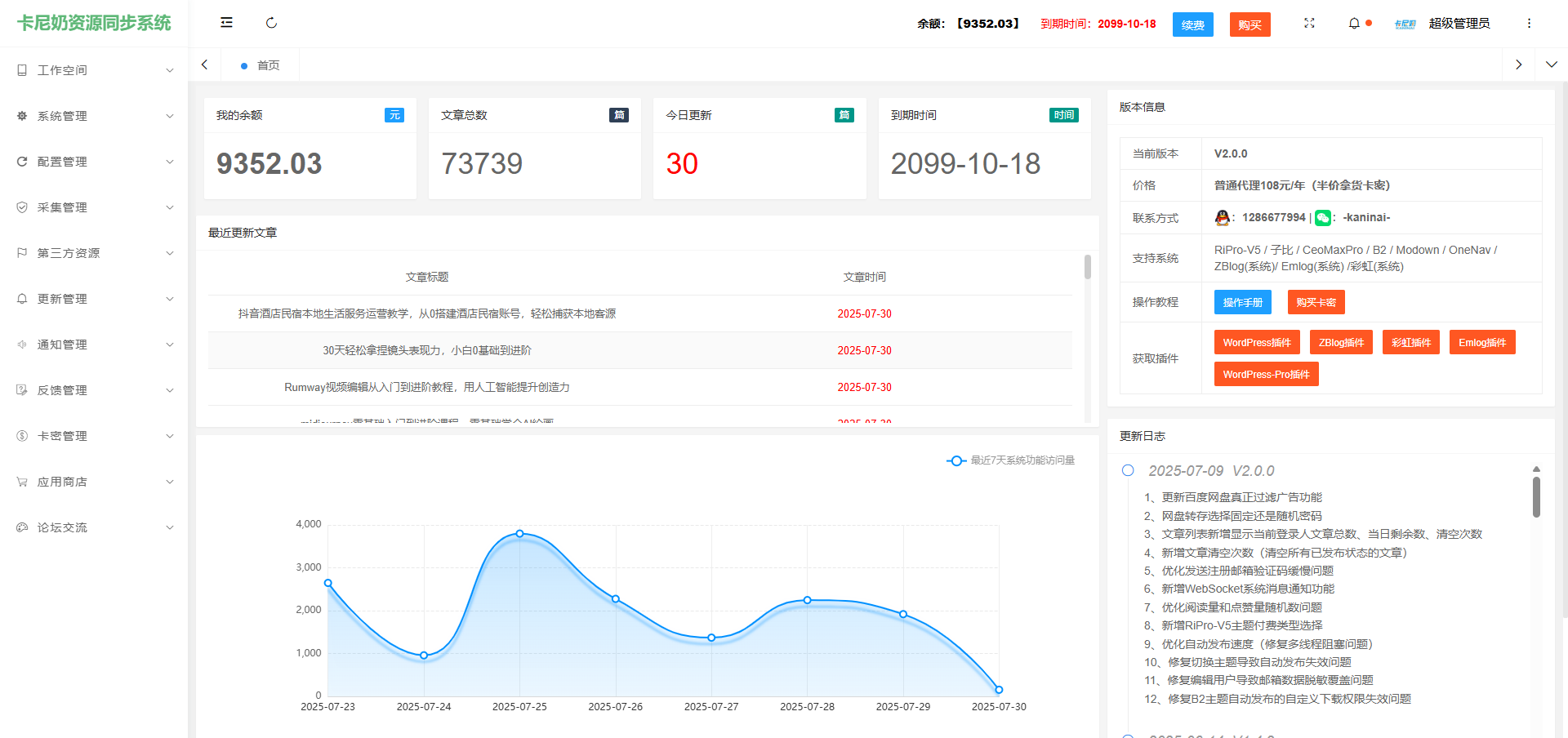Open notifications bell icon

1354,23
